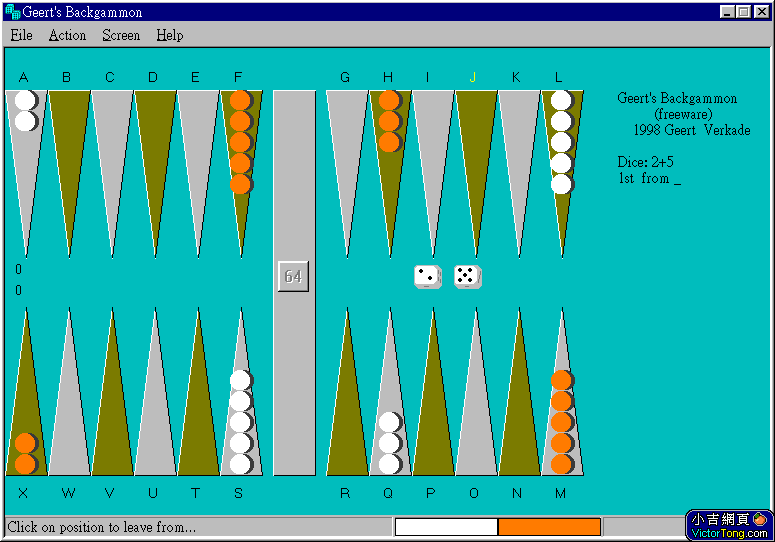
Task: Select empty point T
Action: point(198,391)
